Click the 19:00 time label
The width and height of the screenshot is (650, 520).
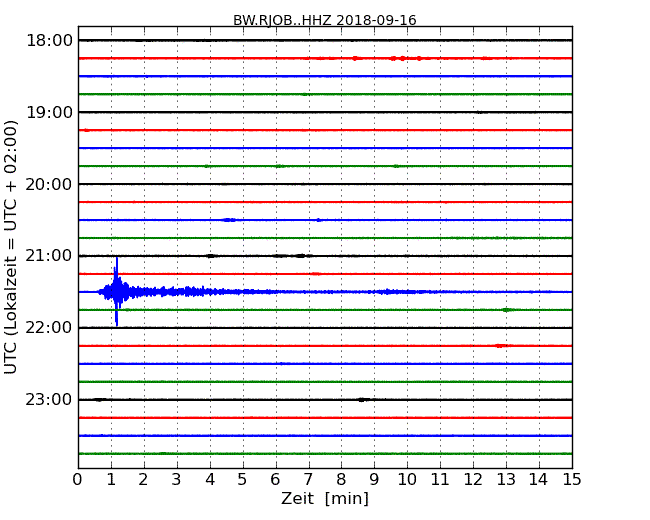click(49, 112)
